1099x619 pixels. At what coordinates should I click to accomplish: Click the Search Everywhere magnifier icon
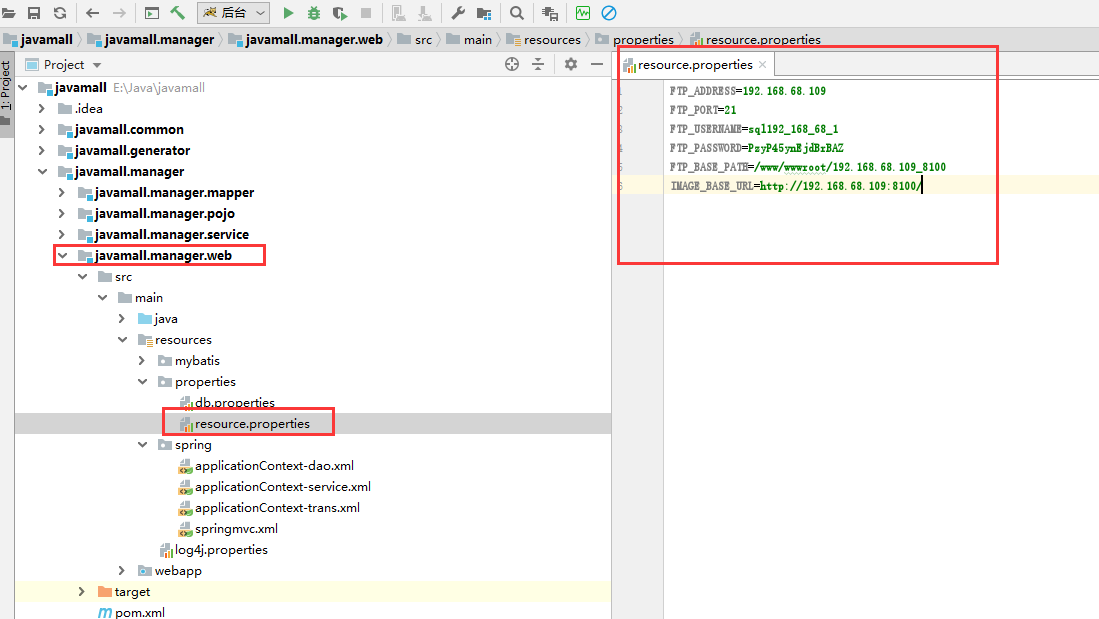(517, 13)
